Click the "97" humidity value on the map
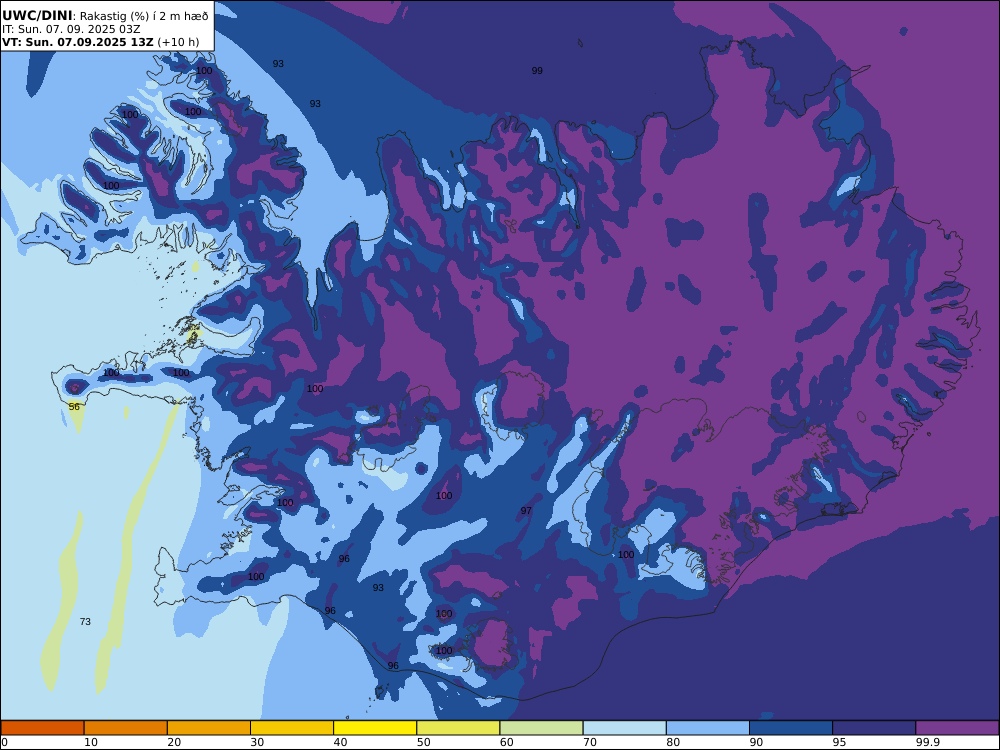 coord(526,510)
